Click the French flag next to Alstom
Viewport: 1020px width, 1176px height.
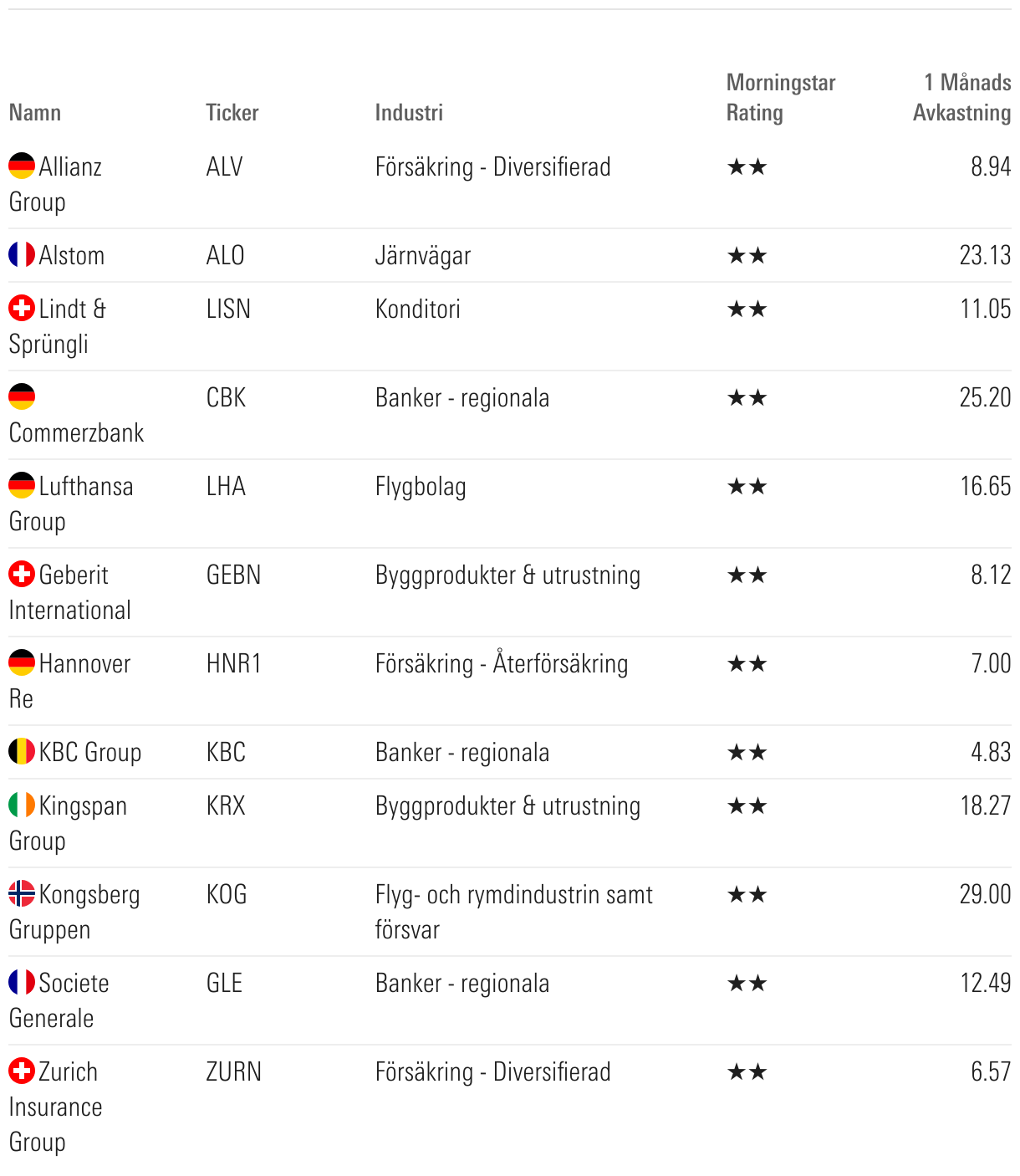22,254
